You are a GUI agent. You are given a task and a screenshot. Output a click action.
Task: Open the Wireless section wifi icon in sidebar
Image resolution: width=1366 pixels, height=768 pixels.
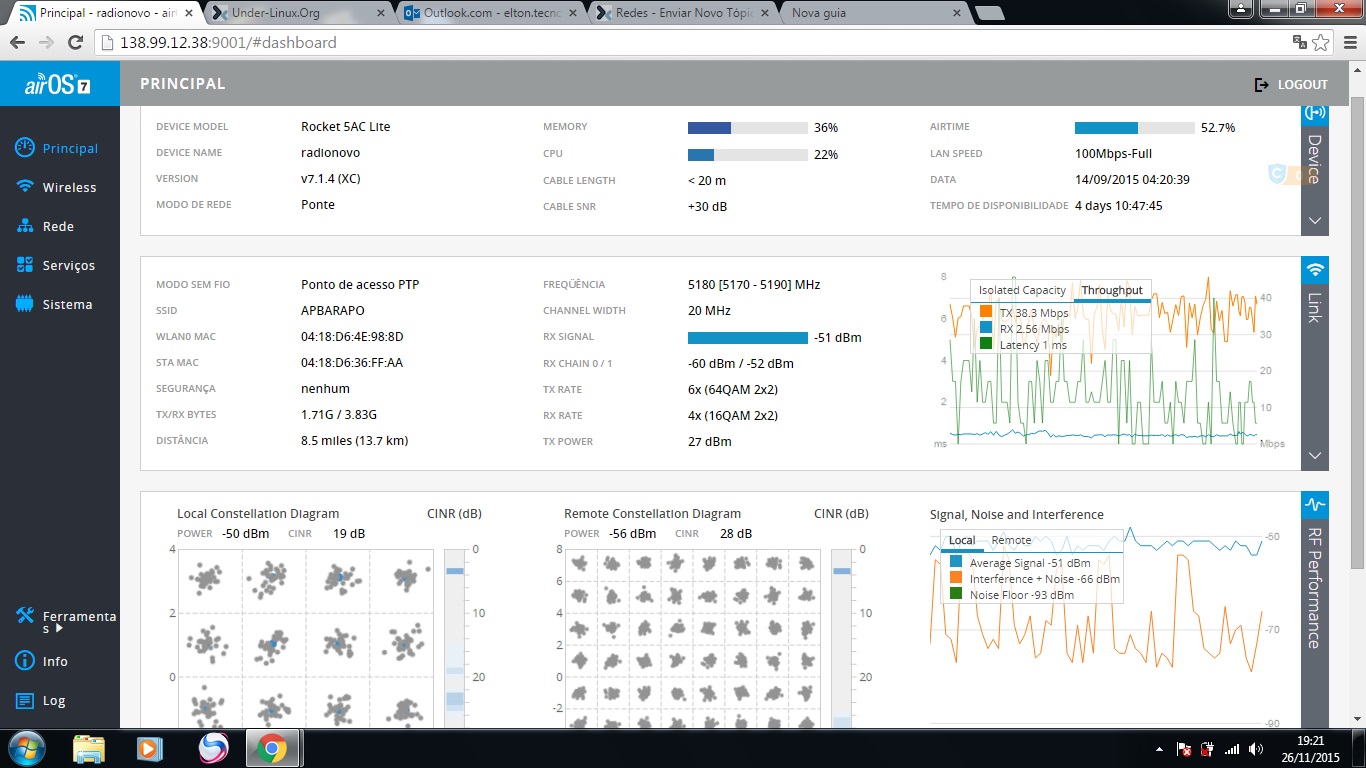tap(26, 187)
